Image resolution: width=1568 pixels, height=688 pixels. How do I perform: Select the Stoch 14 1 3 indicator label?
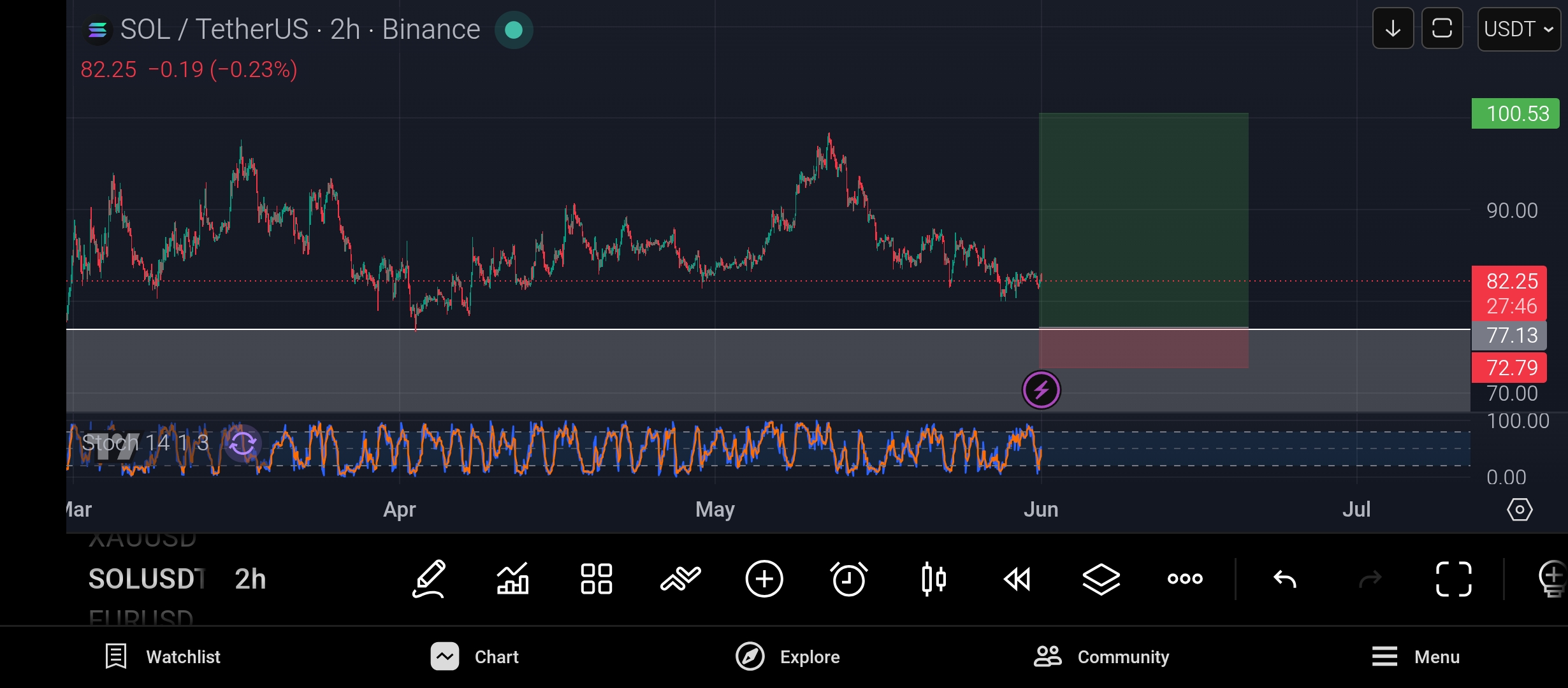pyautogui.click(x=145, y=443)
